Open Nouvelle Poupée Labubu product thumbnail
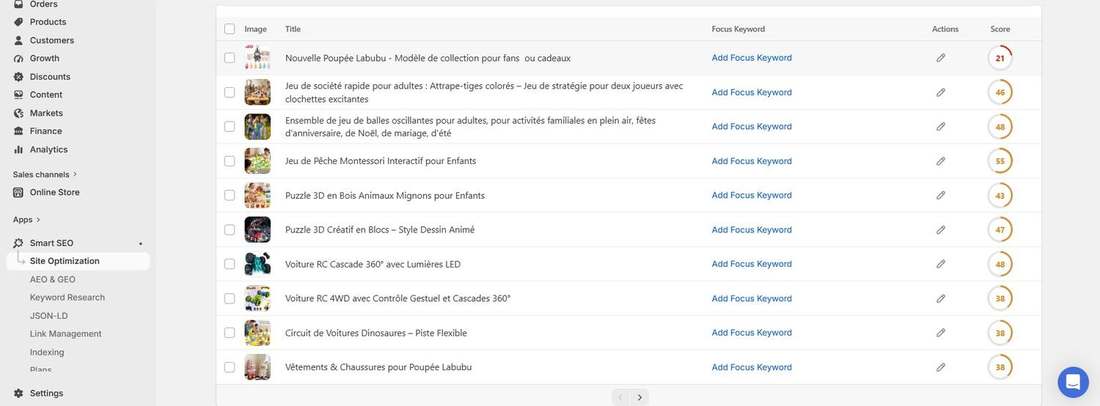 pyautogui.click(x=257, y=57)
